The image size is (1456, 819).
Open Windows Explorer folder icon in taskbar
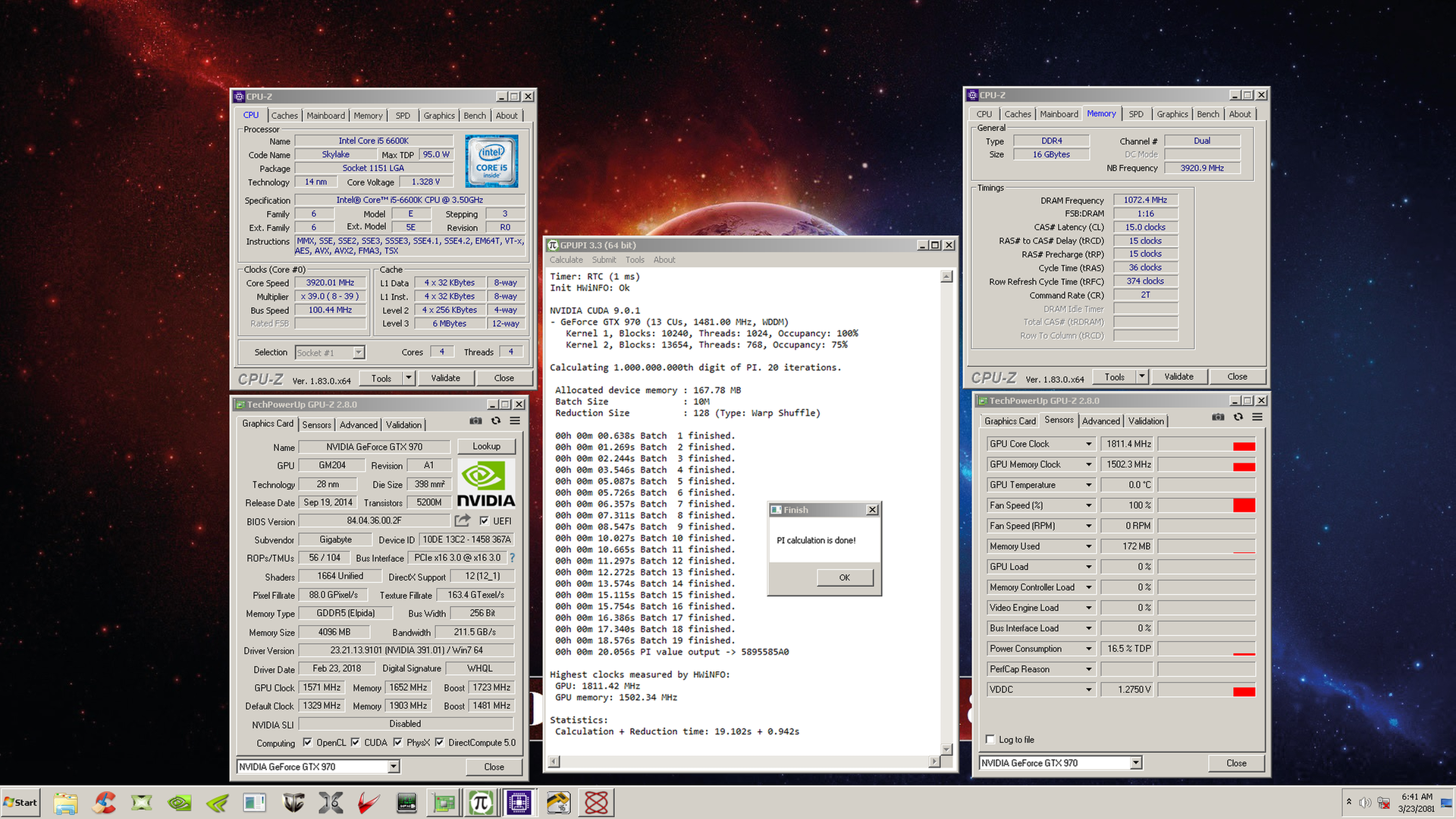tap(65, 802)
